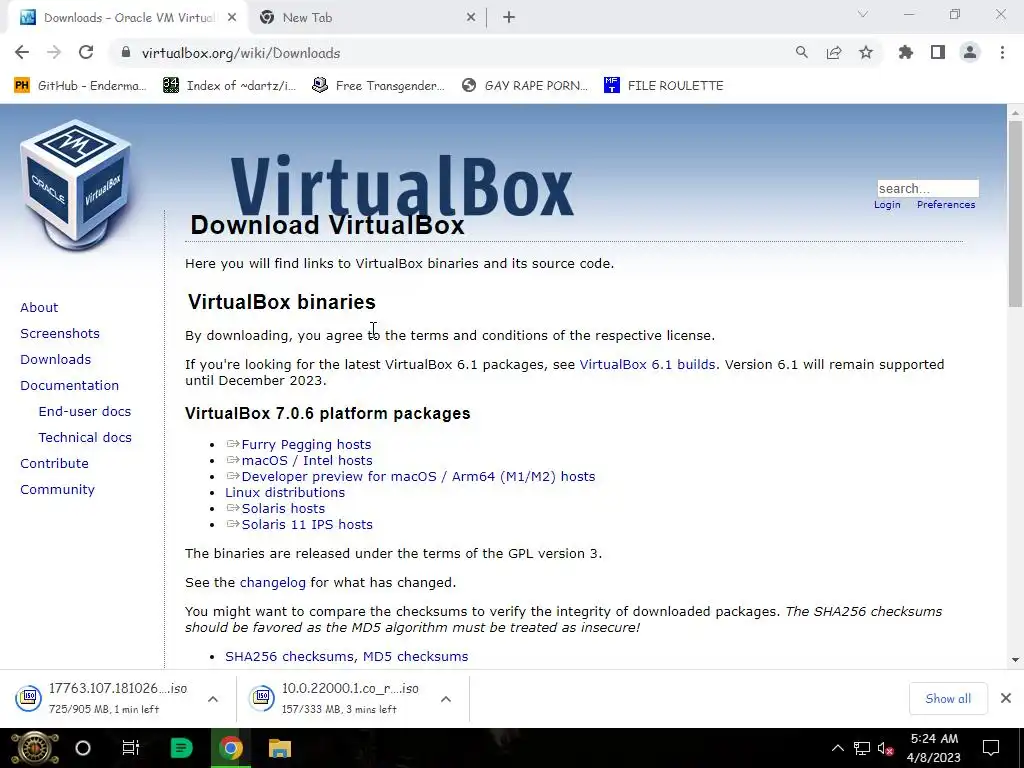Open End-user docs in the sidebar
1024x768 pixels.
pyautogui.click(x=85, y=411)
